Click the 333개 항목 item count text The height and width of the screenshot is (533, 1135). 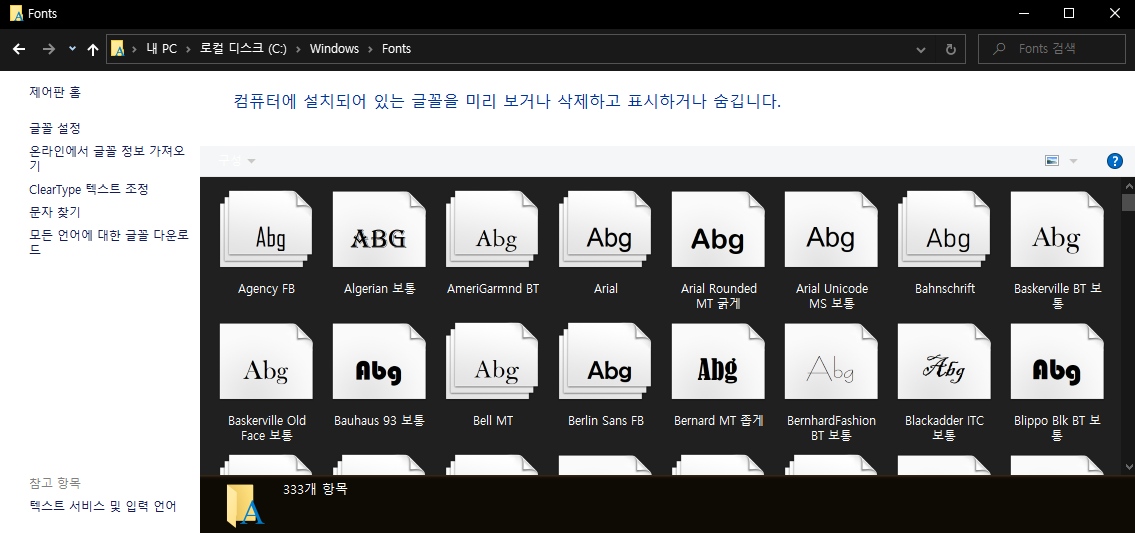pos(315,490)
